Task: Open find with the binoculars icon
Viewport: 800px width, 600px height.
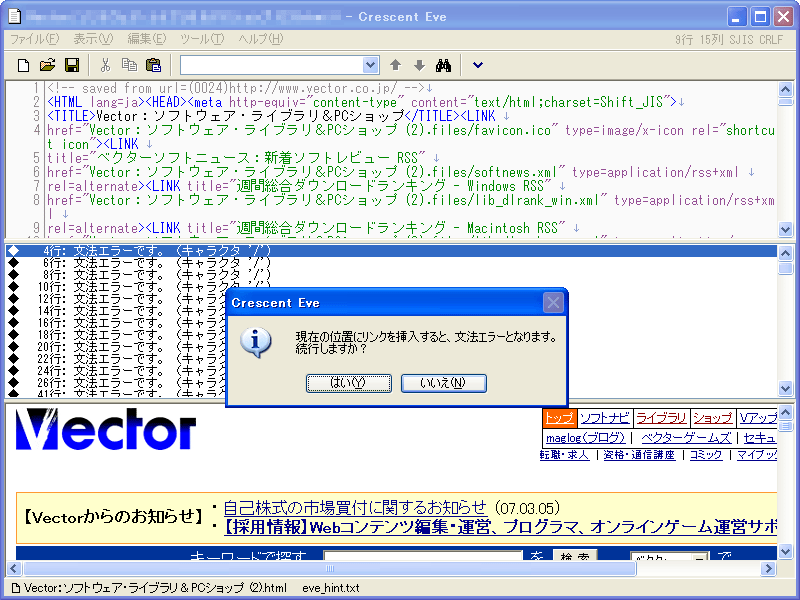Action: click(x=443, y=65)
